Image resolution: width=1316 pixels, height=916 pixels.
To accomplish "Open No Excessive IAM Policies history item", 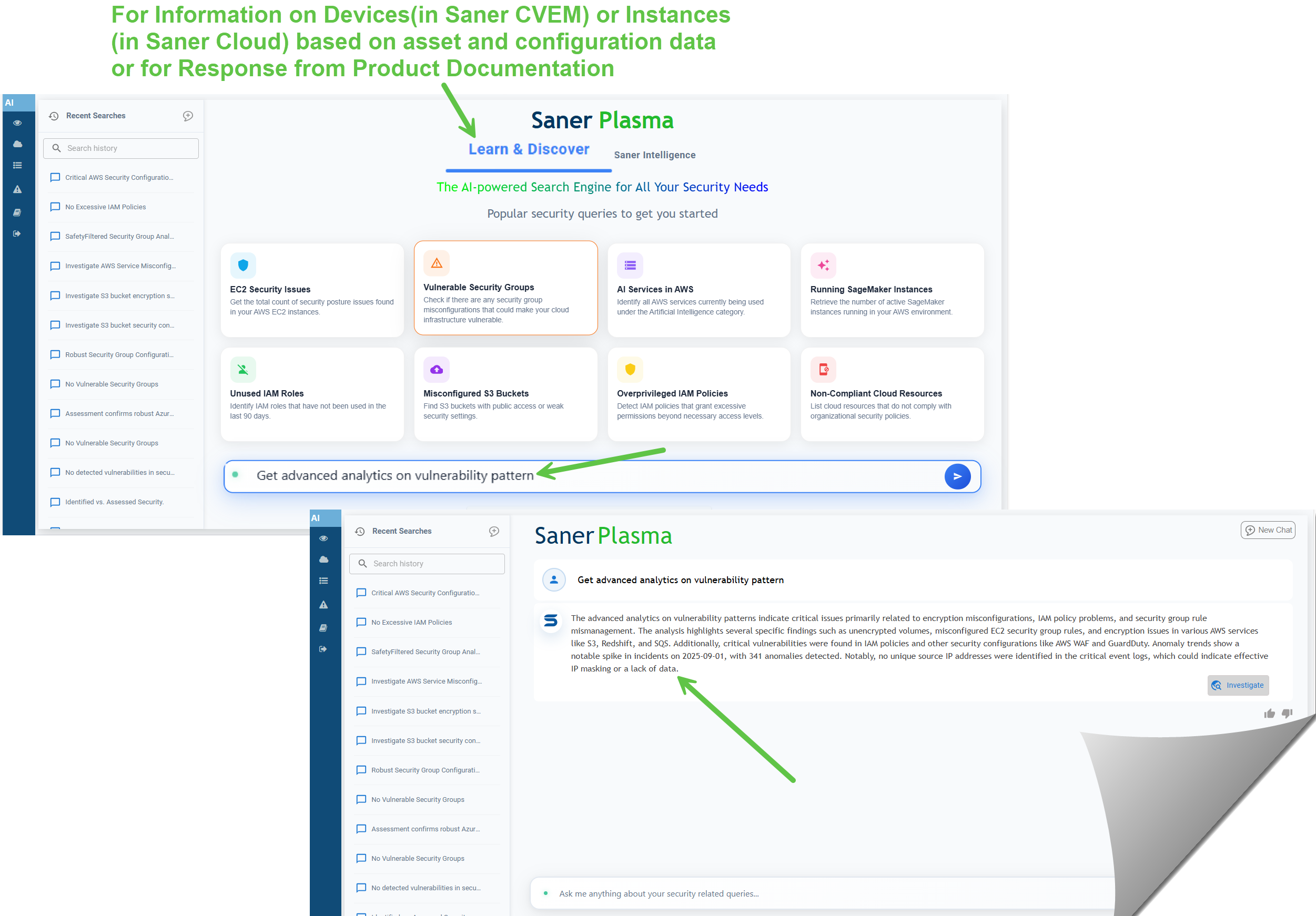I will click(106, 207).
